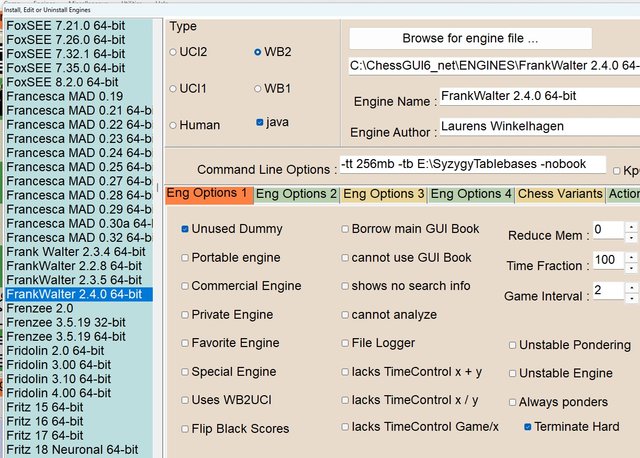Select highlighted FrankWalter 2.4.0 64-bit

coord(79,294)
